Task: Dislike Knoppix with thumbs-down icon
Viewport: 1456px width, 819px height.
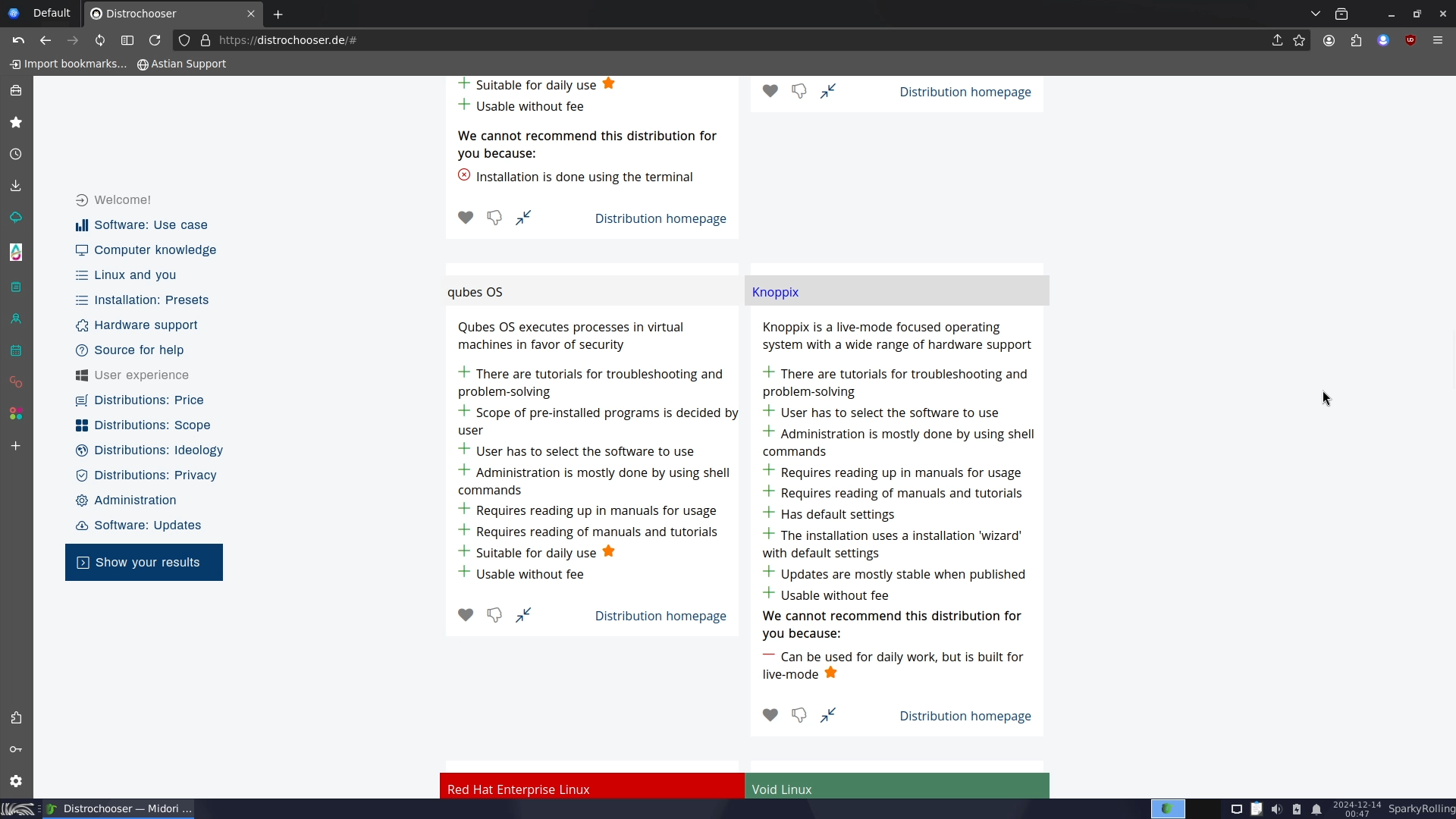Action: (x=799, y=715)
